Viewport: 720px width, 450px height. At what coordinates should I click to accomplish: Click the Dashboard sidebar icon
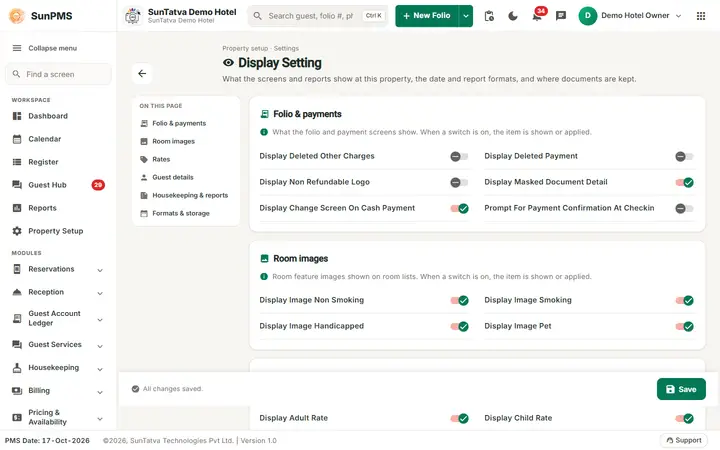click(x=17, y=116)
